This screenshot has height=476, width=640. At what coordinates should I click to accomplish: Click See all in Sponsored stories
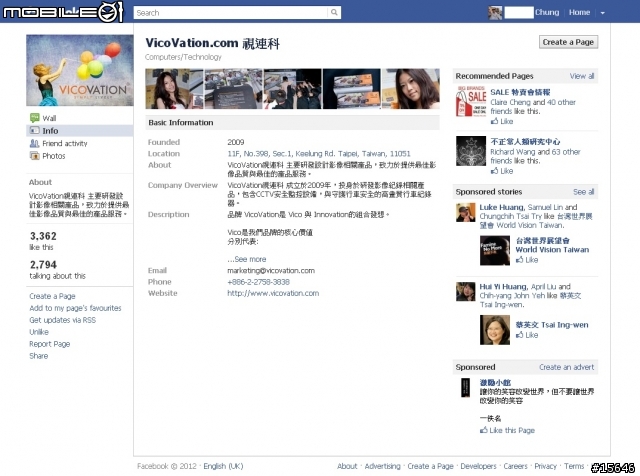point(584,192)
